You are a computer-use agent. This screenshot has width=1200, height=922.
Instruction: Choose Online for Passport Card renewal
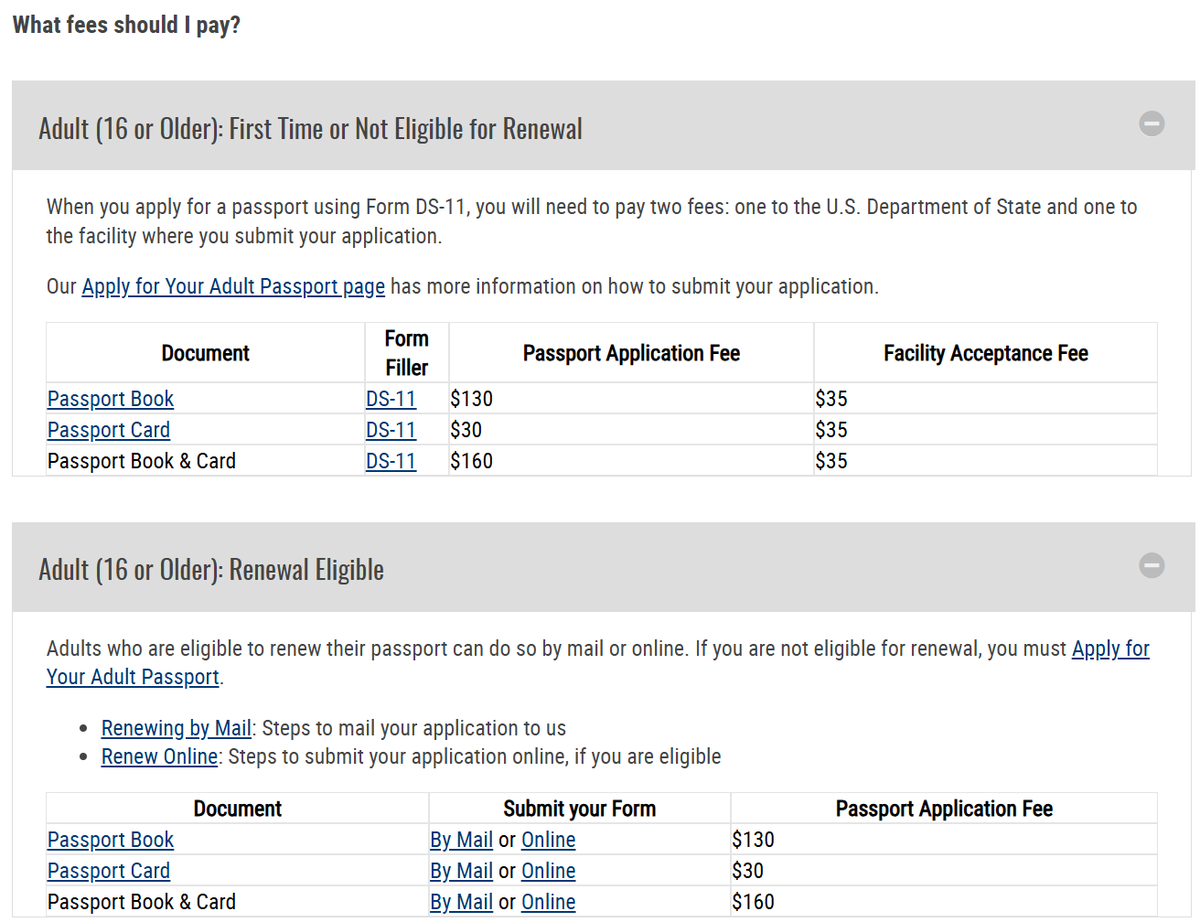(549, 871)
